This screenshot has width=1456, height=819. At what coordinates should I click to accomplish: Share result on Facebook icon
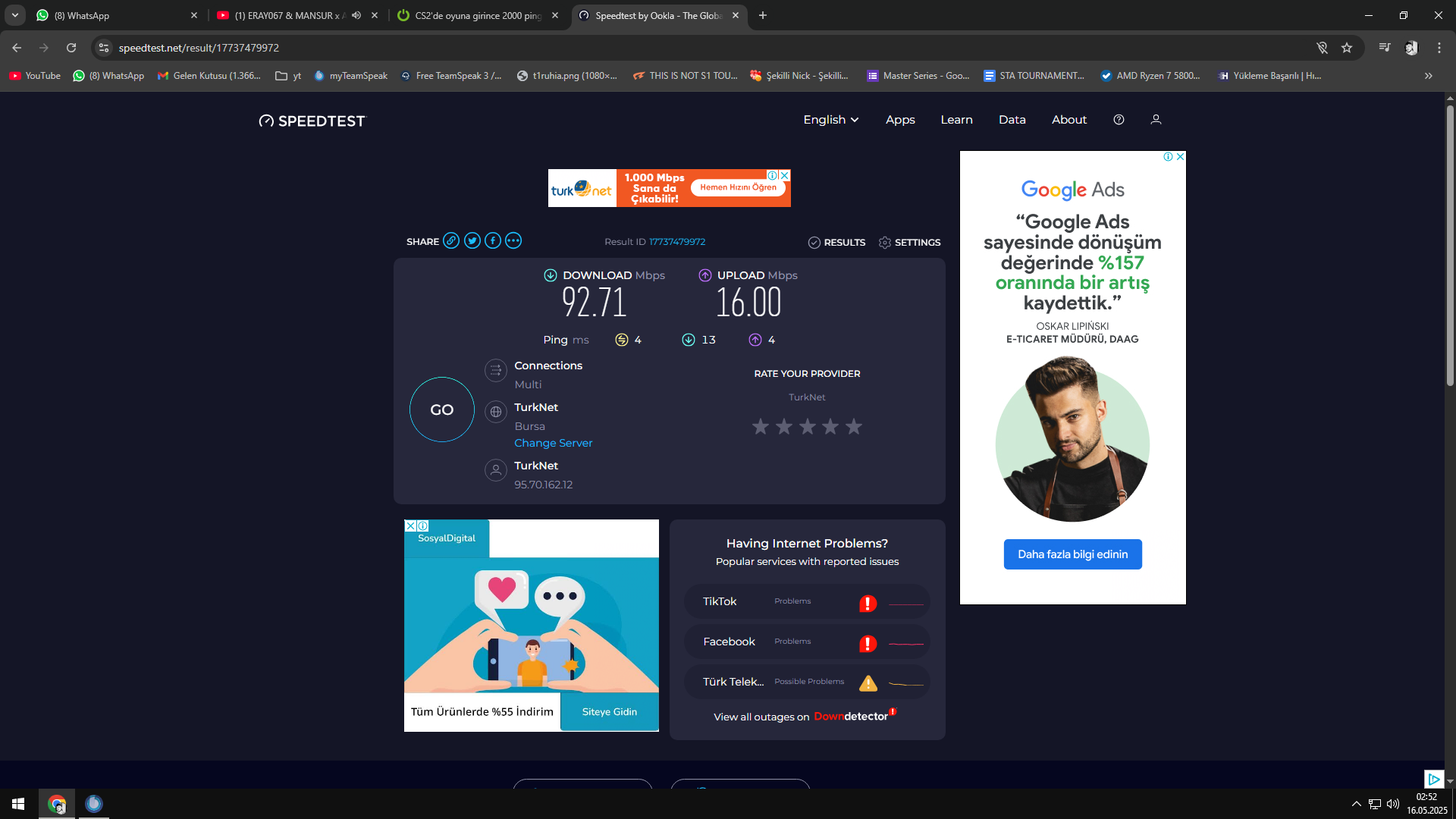pos(493,241)
